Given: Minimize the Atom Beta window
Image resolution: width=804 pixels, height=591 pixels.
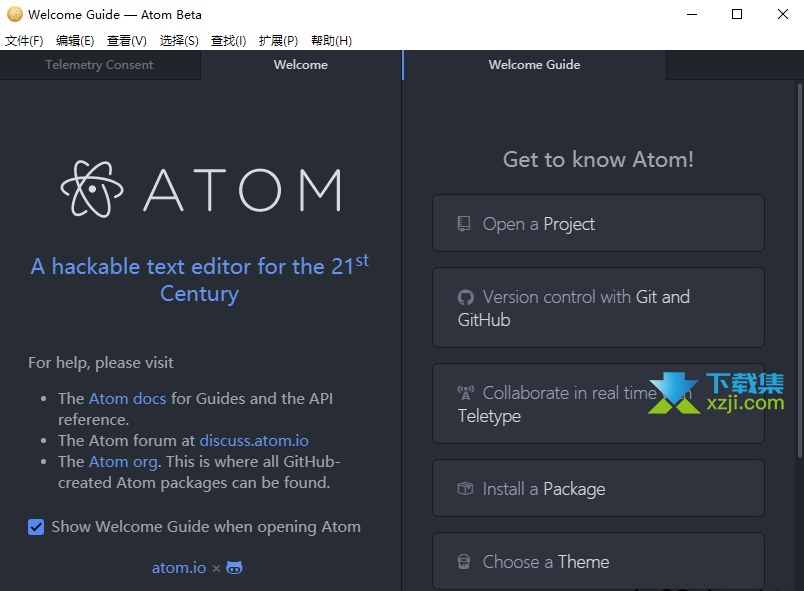Looking at the screenshot, I should click(x=692, y=14).
